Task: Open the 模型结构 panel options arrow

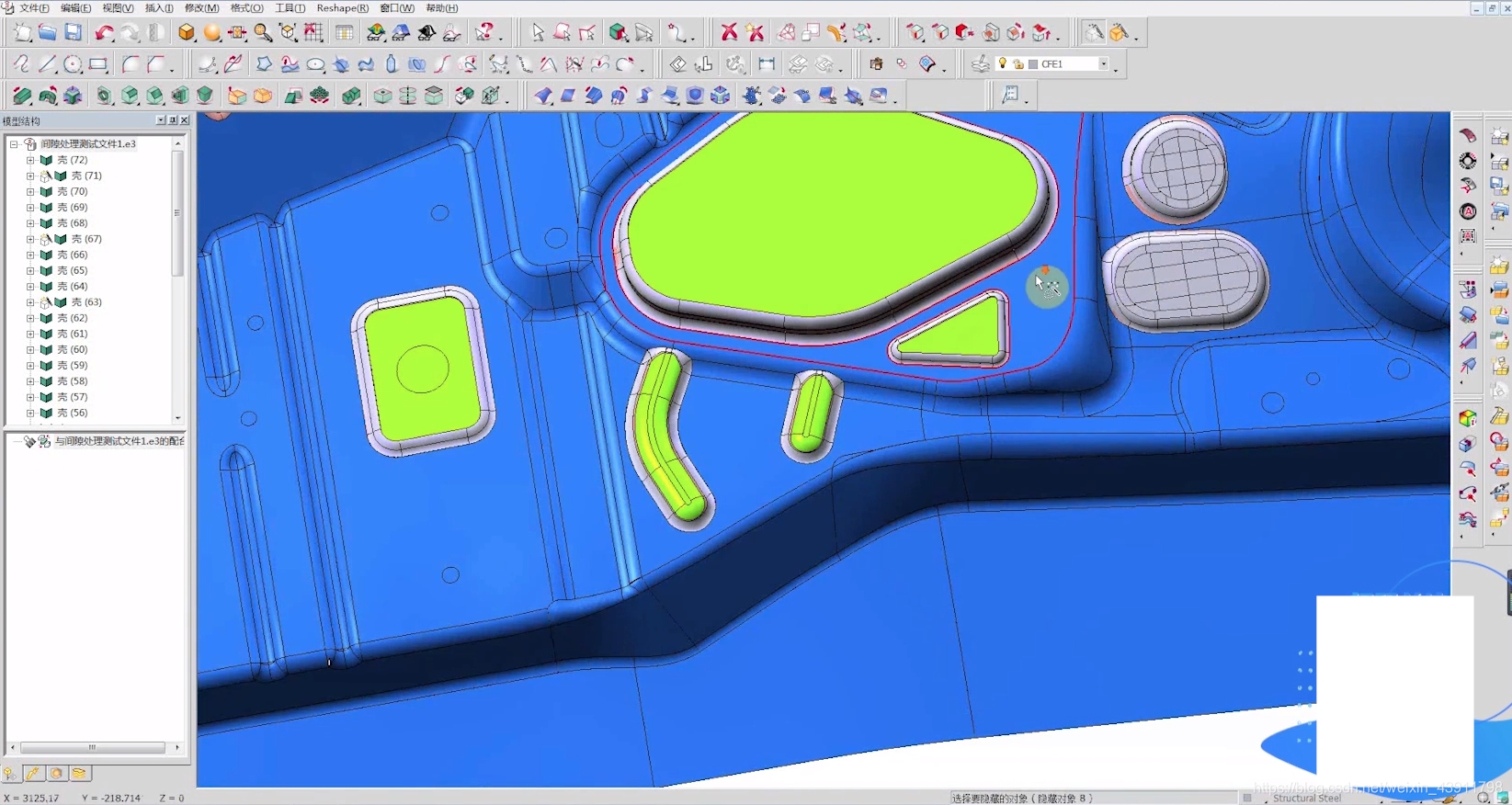Action: pos(161,120)
